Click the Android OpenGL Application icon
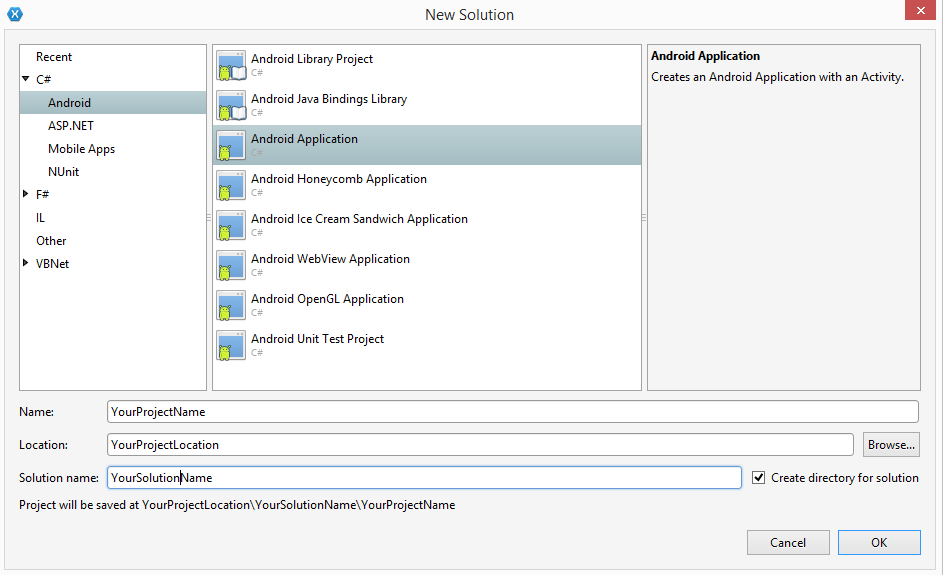 (x=231, y=305)
